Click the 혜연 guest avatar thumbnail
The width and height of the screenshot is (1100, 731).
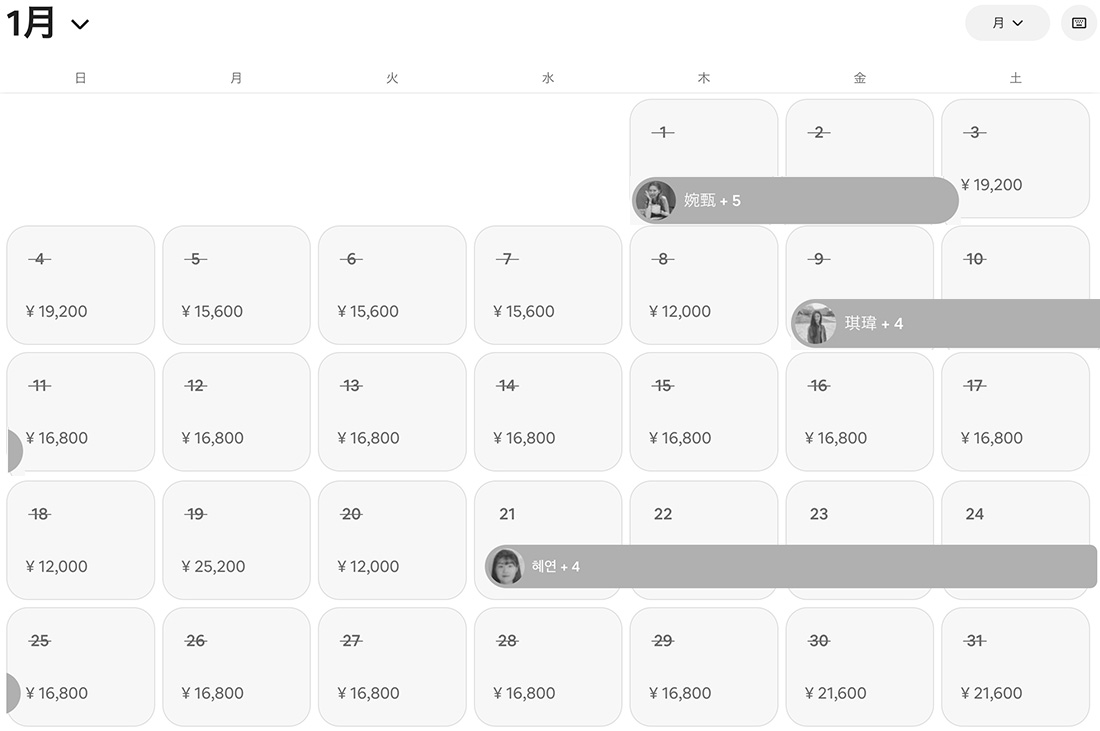pyautogui.click(x=505, y=567)
